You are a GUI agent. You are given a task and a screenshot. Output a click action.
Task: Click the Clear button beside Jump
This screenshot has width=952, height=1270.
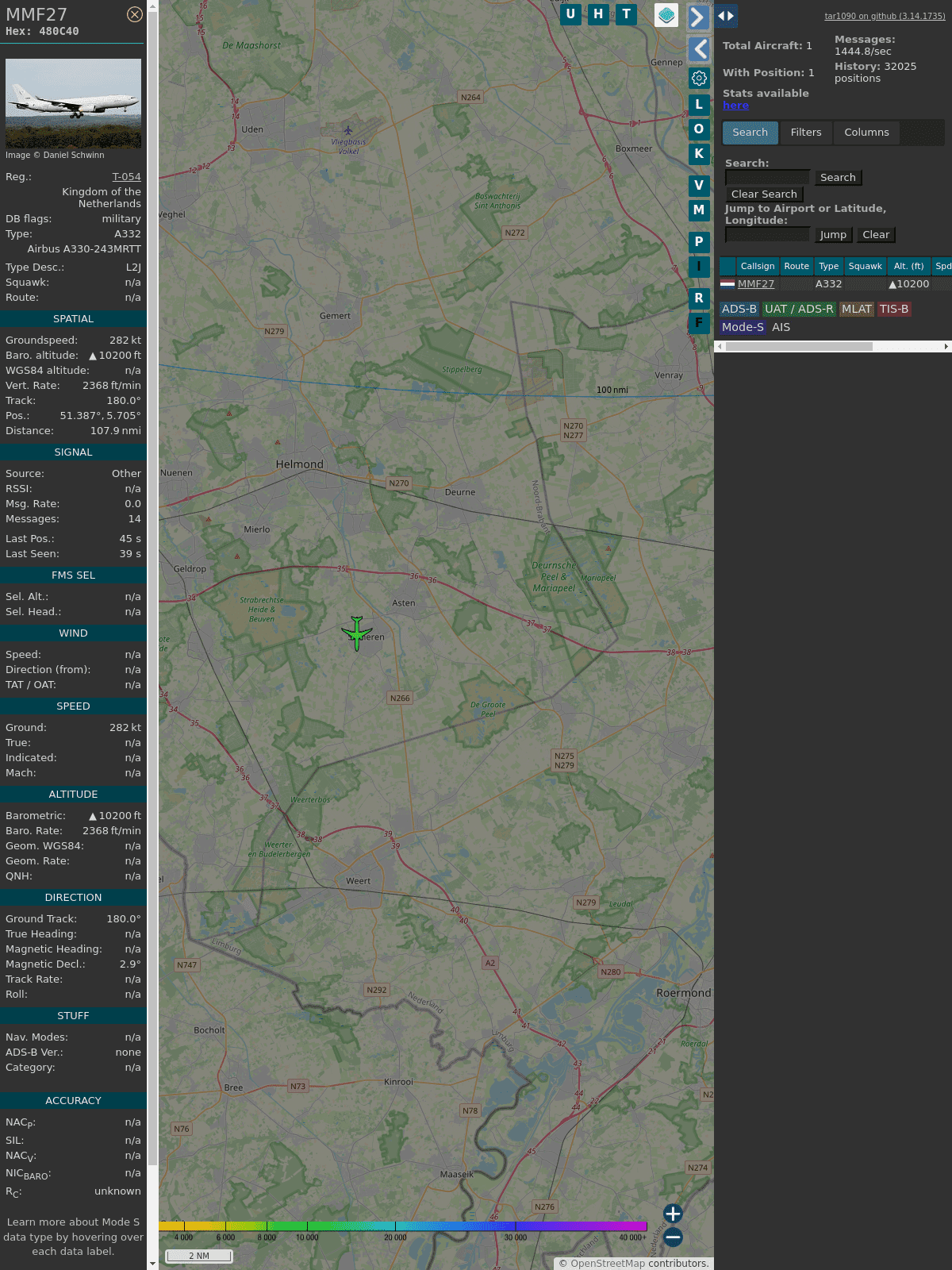[x=876, y=235]
